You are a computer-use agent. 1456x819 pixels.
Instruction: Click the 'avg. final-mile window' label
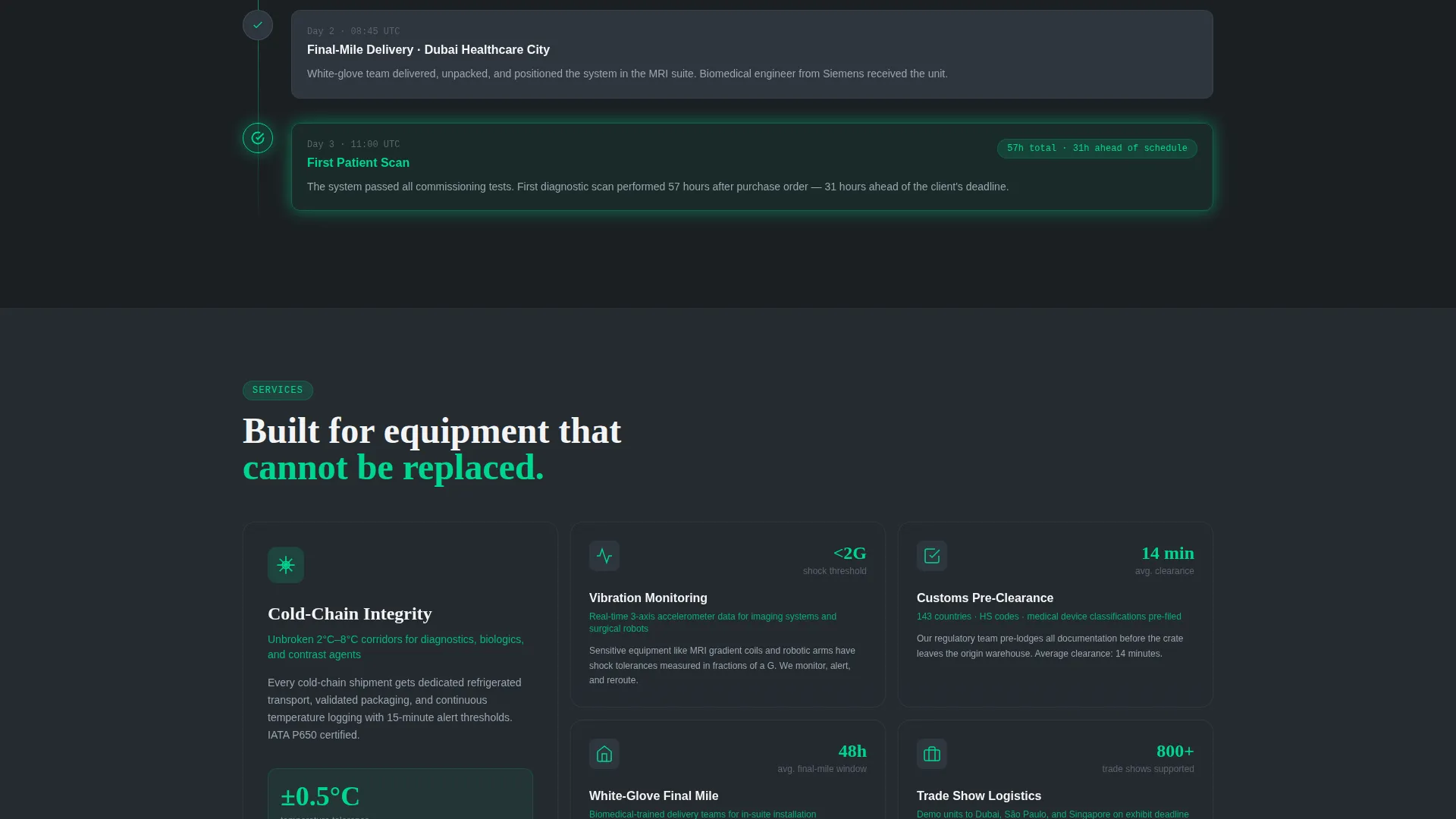point(822,769)
